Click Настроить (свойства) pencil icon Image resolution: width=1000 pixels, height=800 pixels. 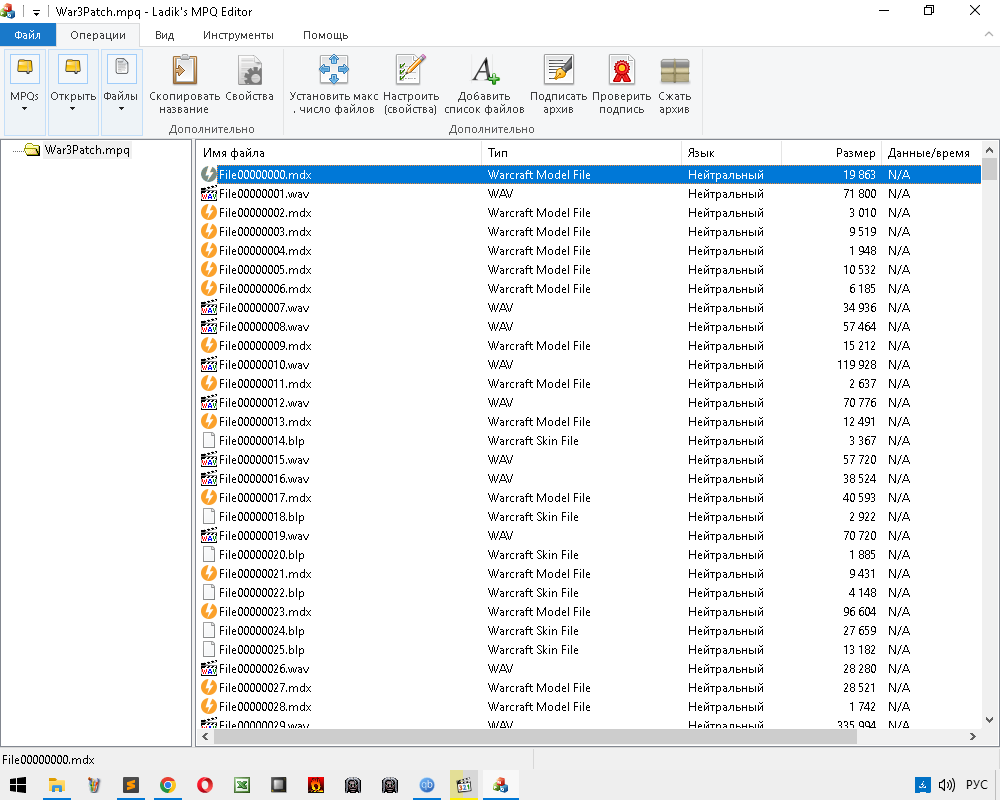(411, 70)
